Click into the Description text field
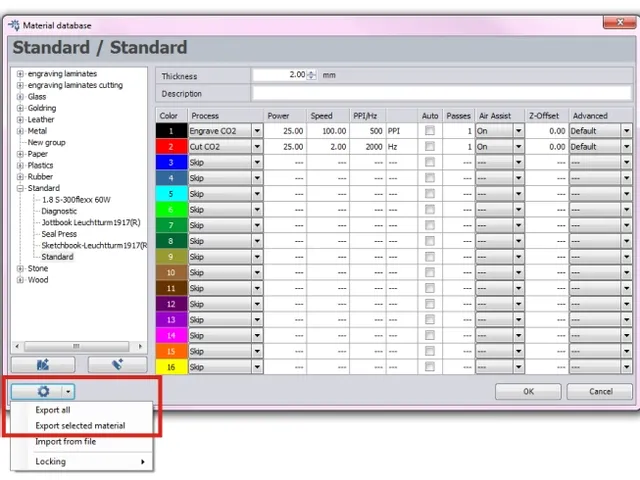Viewport: 640px width, 480px height. (x=441, y=94)
